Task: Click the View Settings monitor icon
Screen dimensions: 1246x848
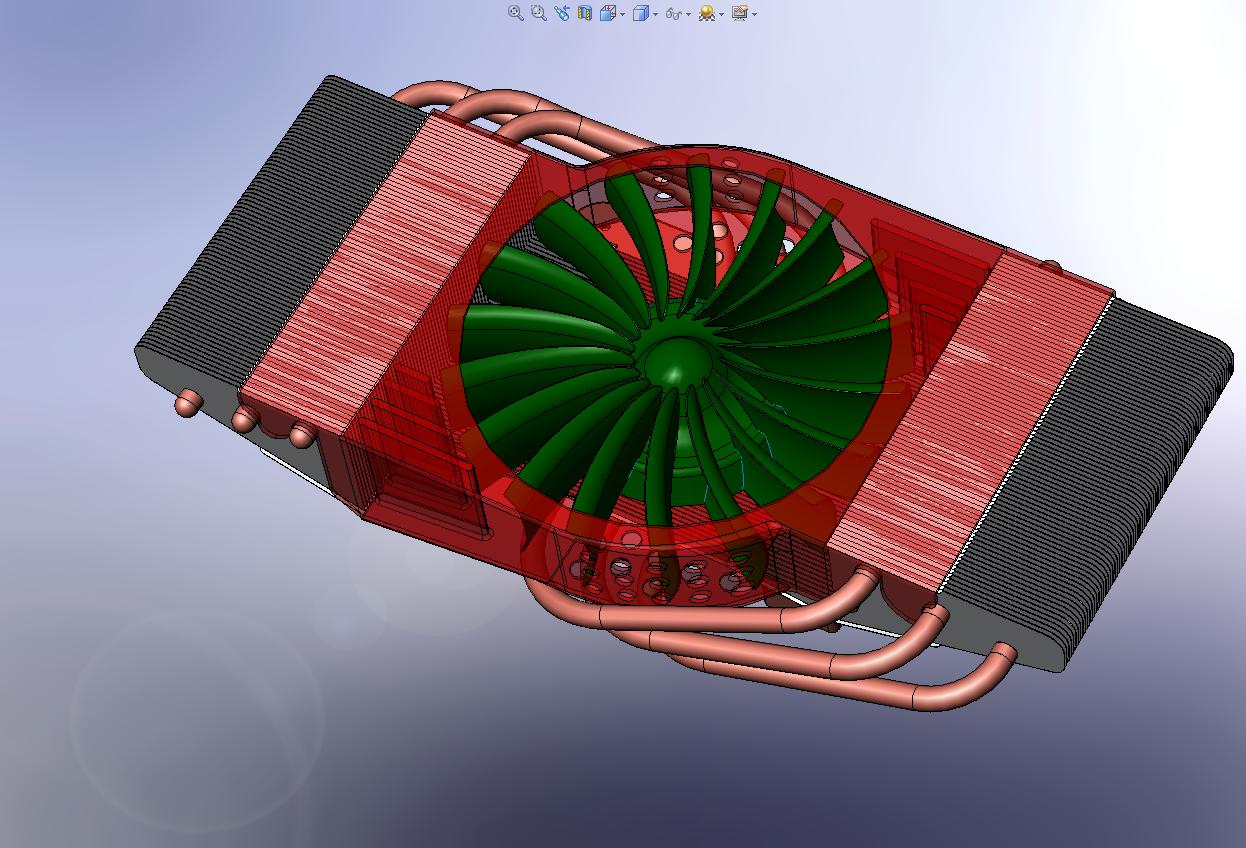Action: click(740, 13)
